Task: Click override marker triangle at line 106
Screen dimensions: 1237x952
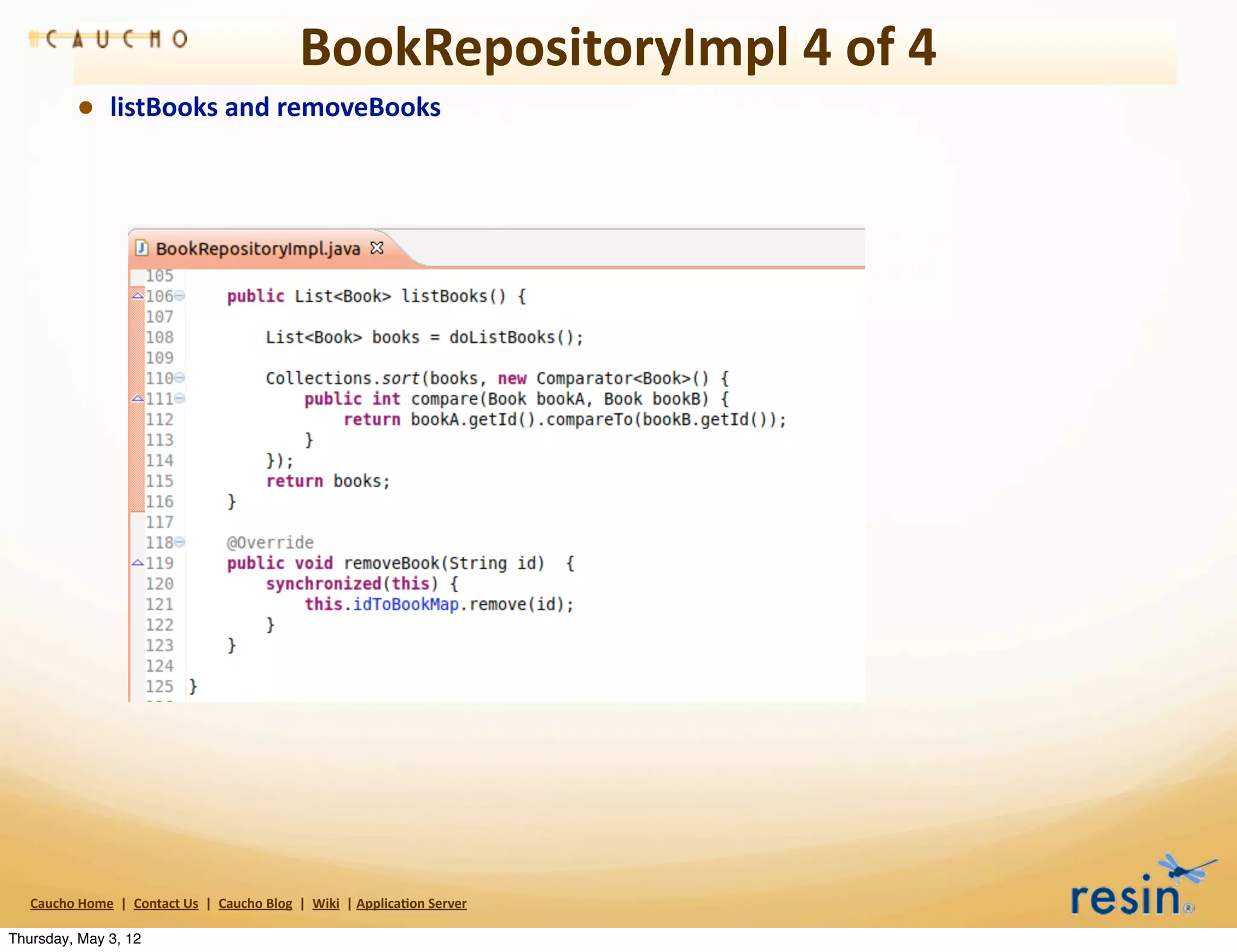Action: tap(138, 296)
